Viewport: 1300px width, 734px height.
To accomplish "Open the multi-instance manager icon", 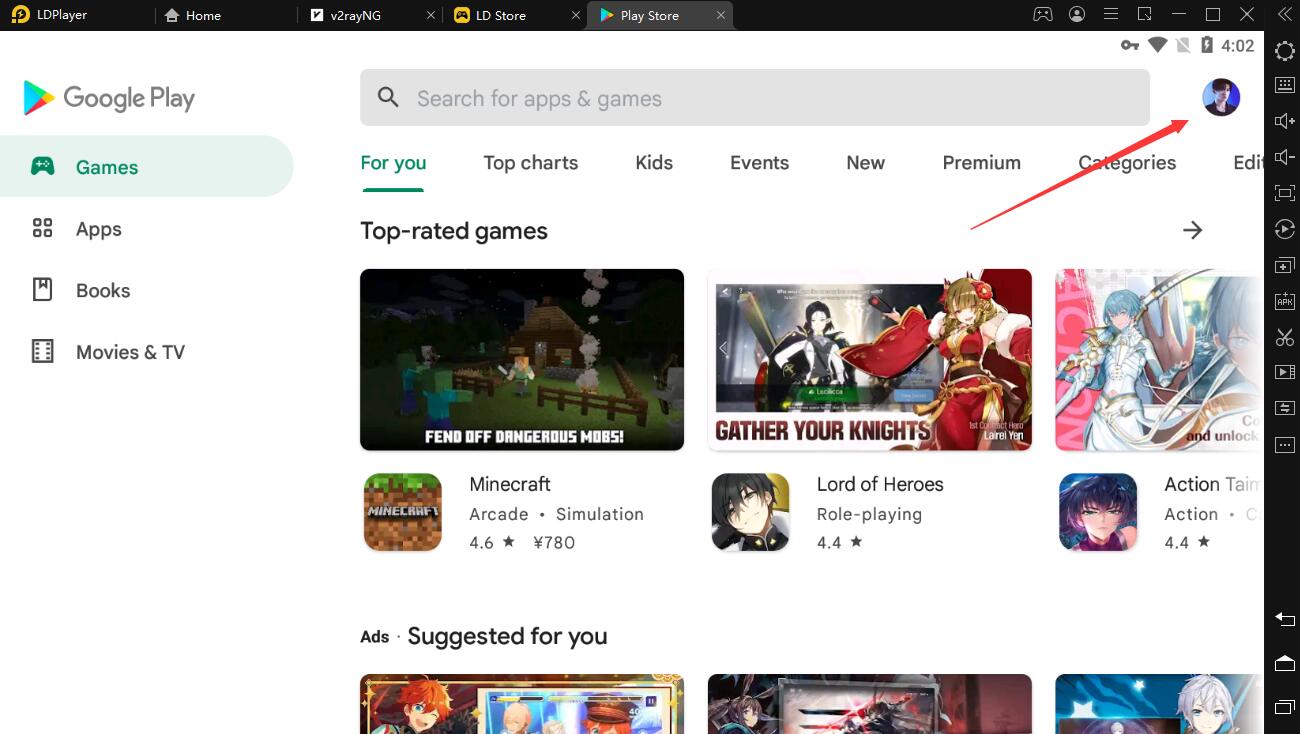I will coord(1285,265).
